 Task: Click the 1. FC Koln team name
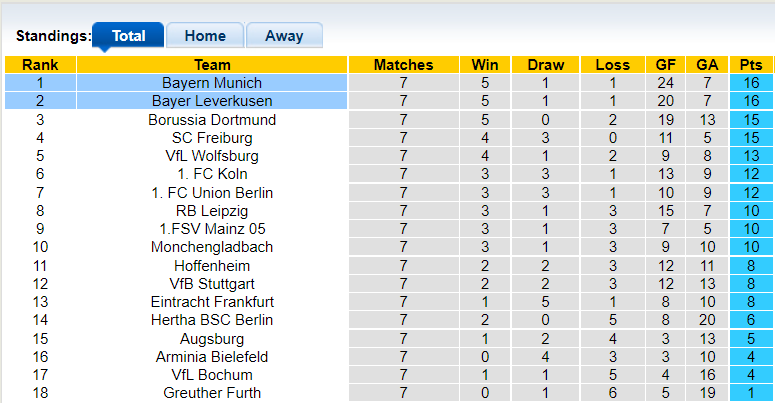(212, 174)
